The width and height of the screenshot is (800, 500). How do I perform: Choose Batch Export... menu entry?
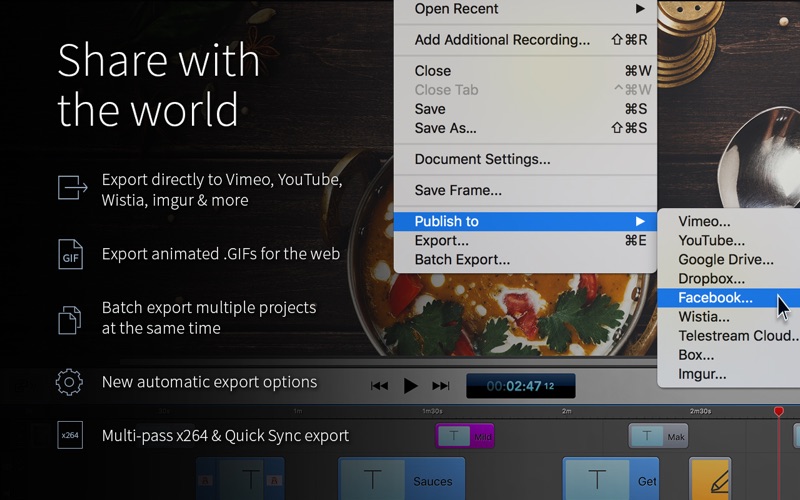click(462, 260)
